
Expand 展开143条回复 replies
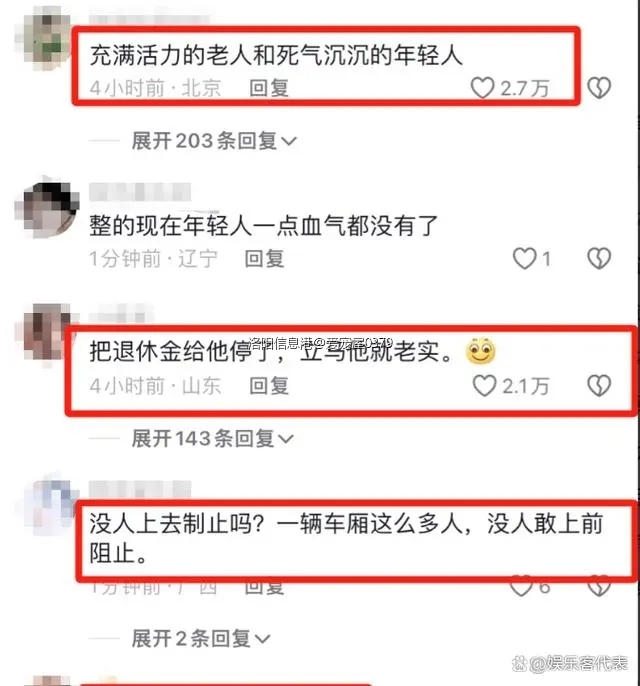coord(212,438)
